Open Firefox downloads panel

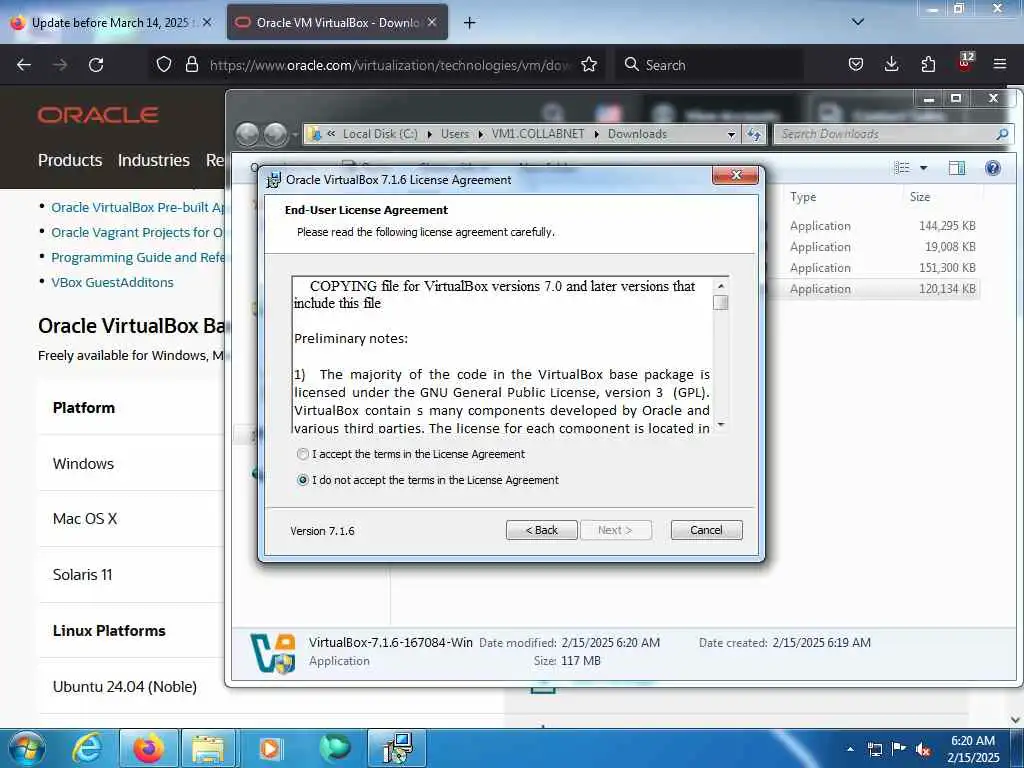(x=891, y=65)
